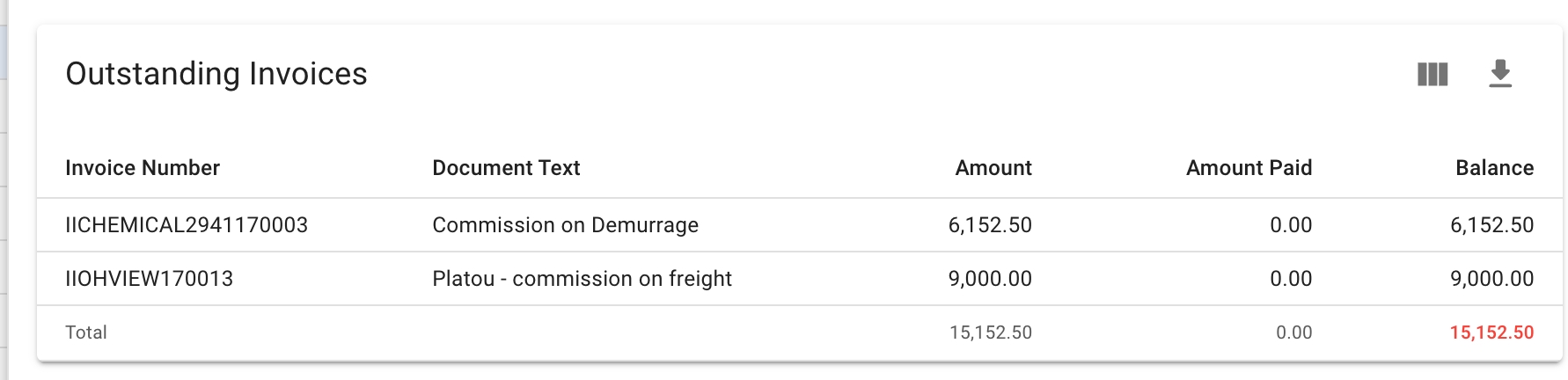This screenshot has height=380, width=1568.
Task: Click the Total row label
Action: tap(86, 332)
